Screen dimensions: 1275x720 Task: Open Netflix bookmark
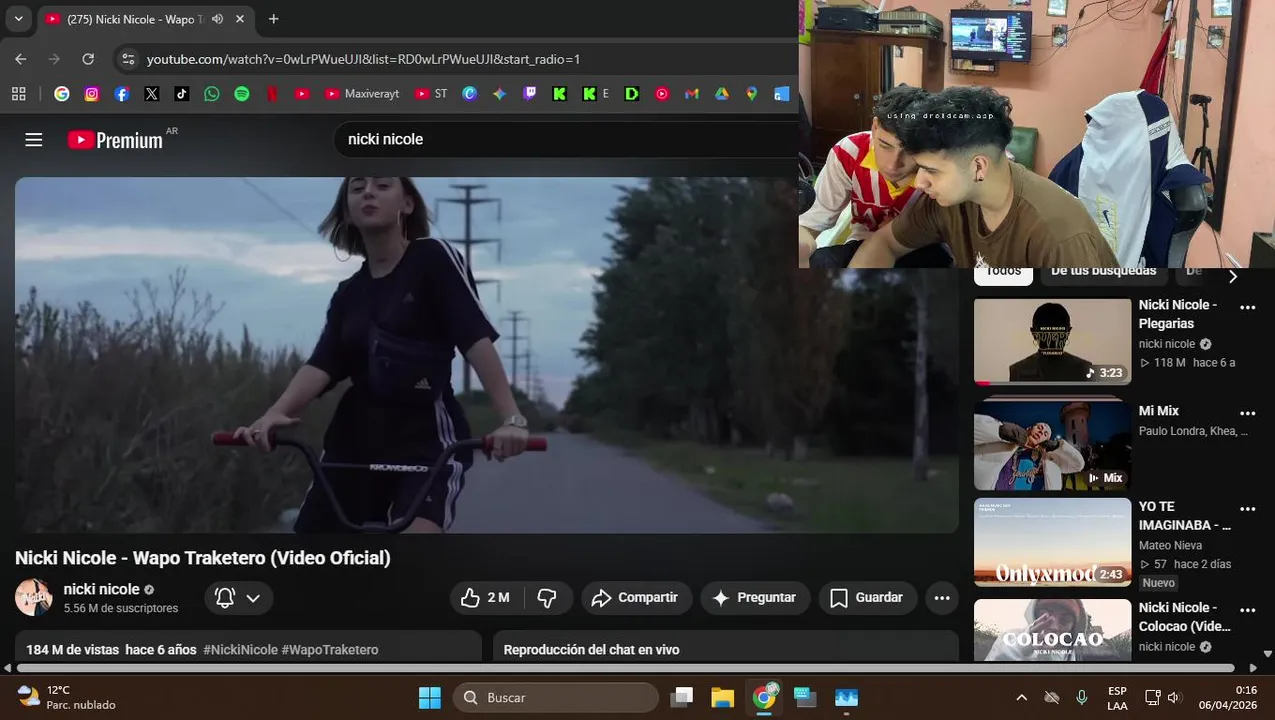point(271,94)
